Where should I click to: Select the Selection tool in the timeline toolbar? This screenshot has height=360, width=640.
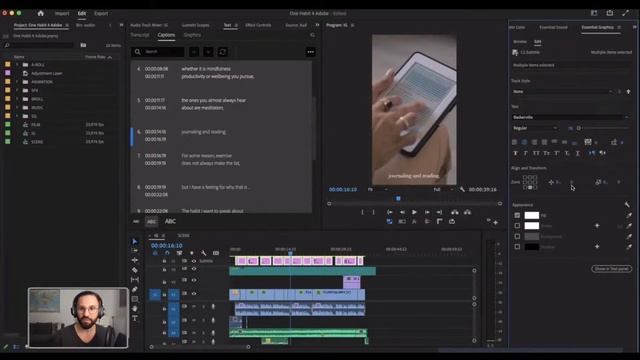pyautogui.click(x=135, y=241)
